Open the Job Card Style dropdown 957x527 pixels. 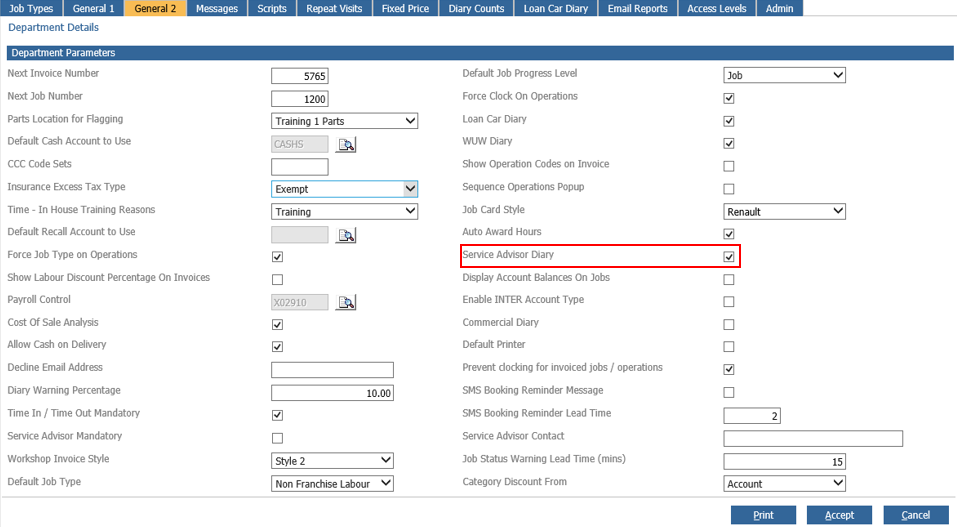784,211
